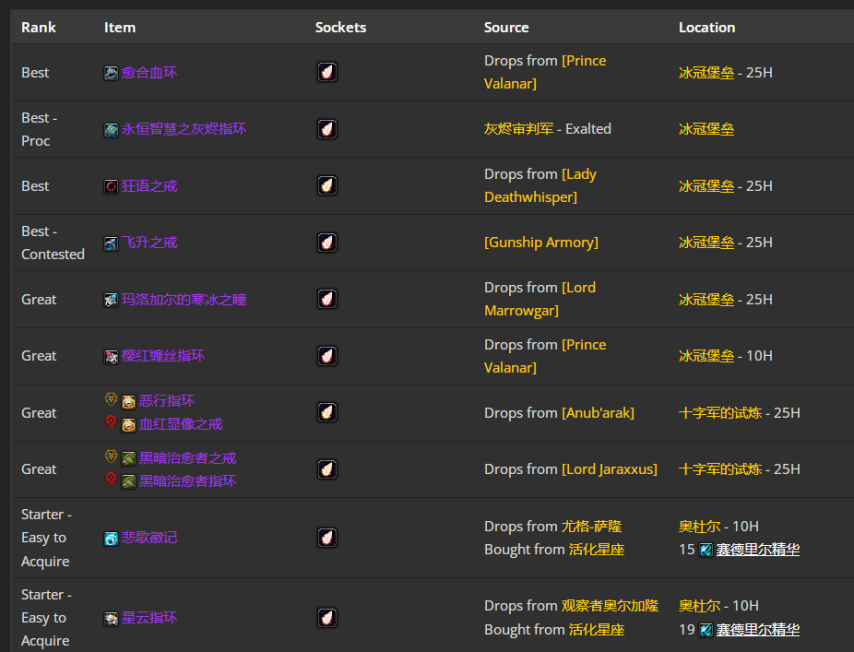Viewport: 854px width, 652px height.
Task: Follow the [Anub'arak] boss link
Action: coord(597,413)
